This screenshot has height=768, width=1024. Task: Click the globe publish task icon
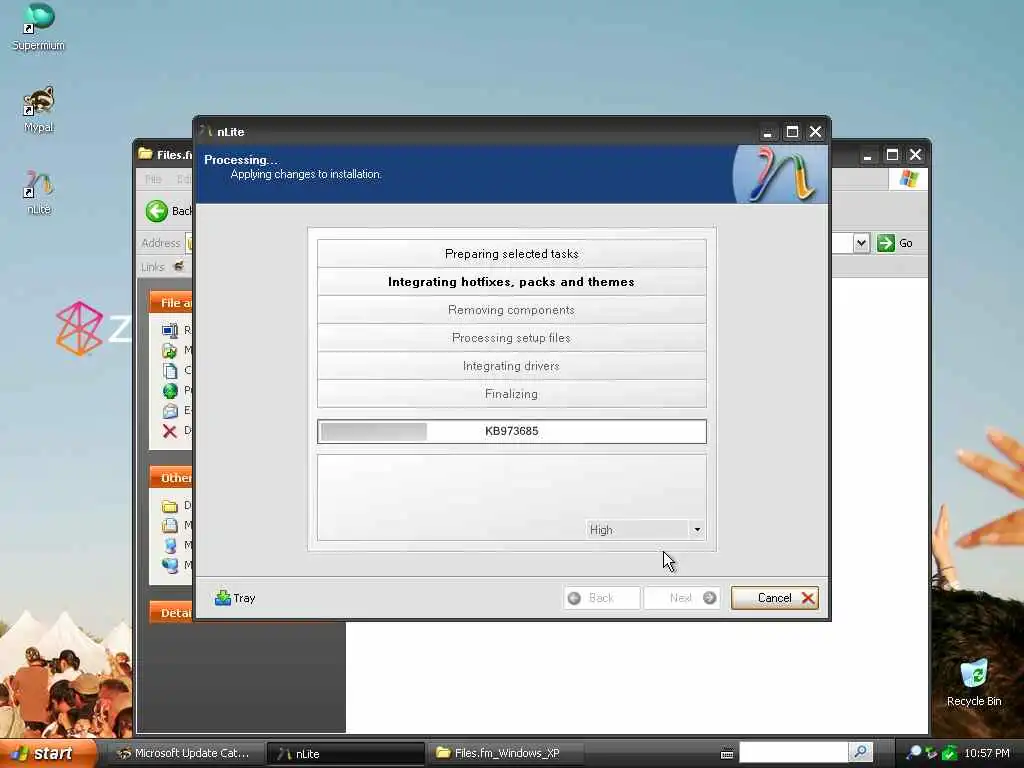pyautogui.click(x=170, y=391)
